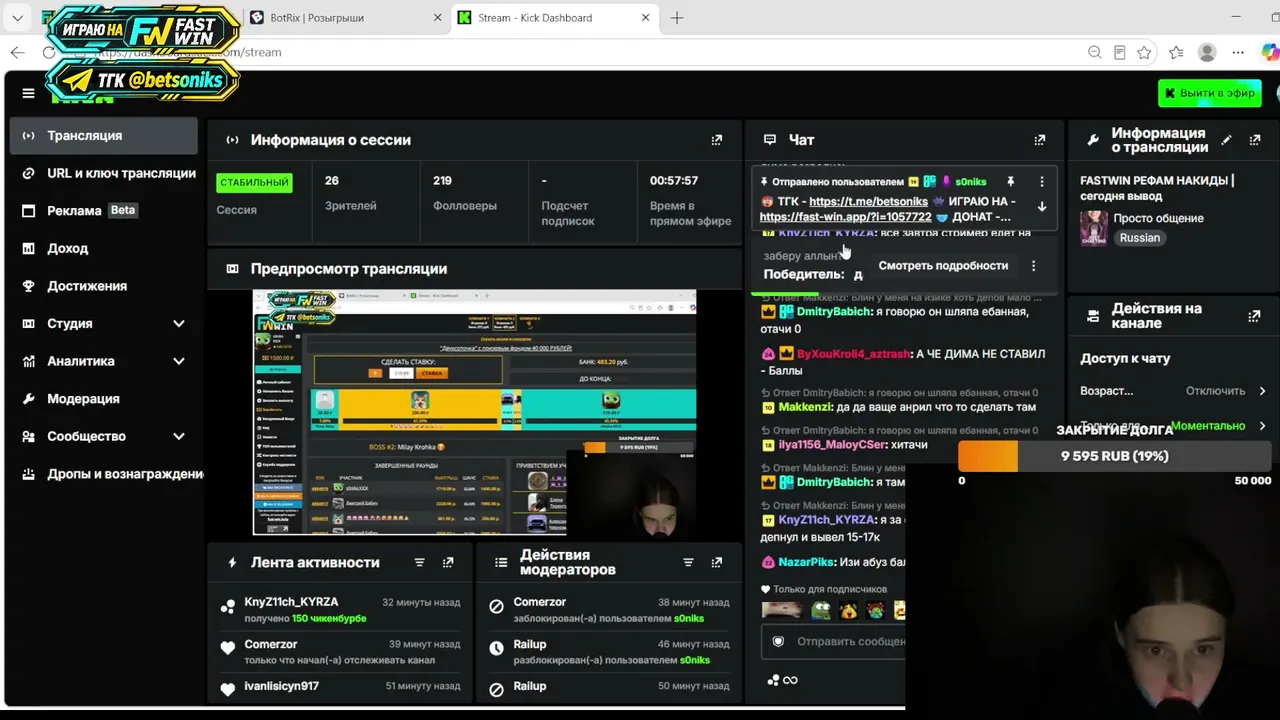The width and height of the screenshot is (1280, 720).
Task: Pop out the Информация о трансляции panel
Action: (x=1255, y=140)
